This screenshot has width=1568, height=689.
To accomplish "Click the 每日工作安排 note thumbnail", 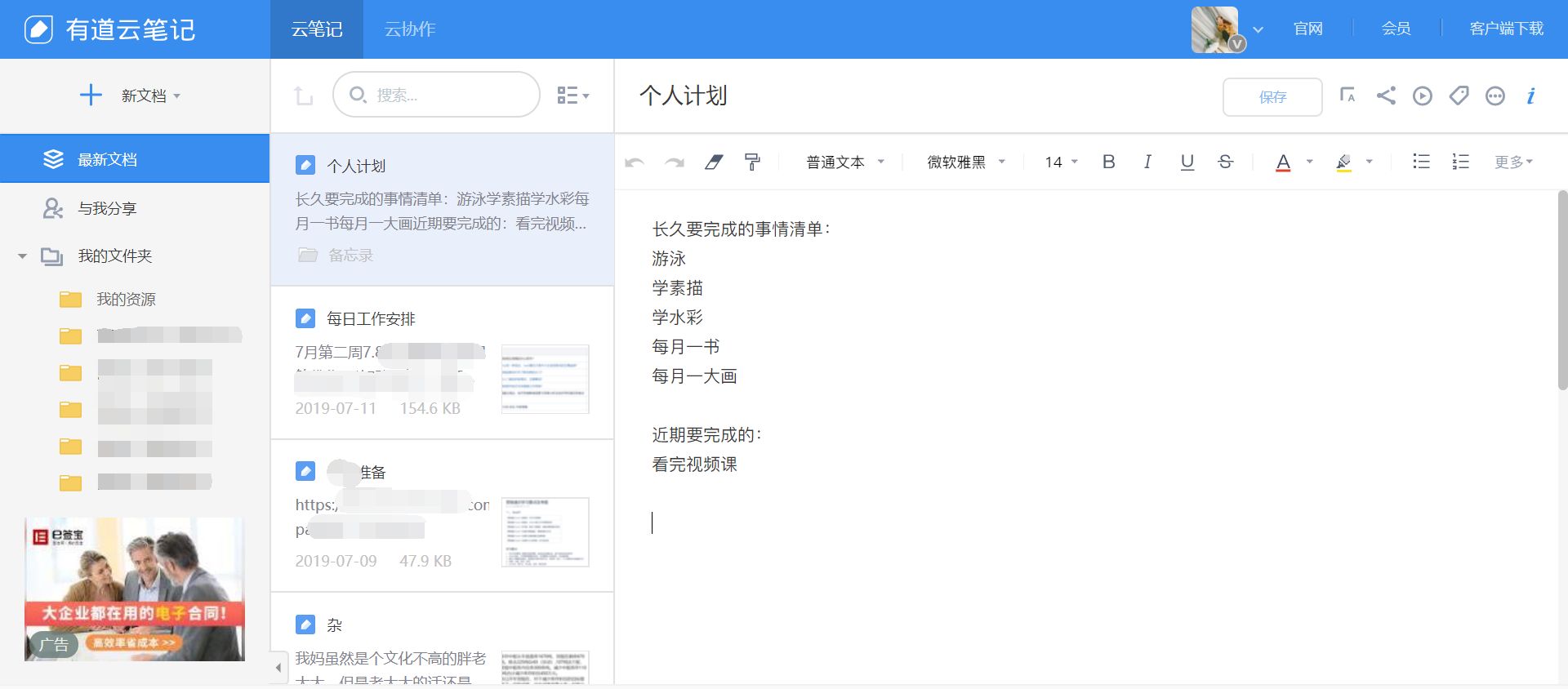I will coord(545,379).
